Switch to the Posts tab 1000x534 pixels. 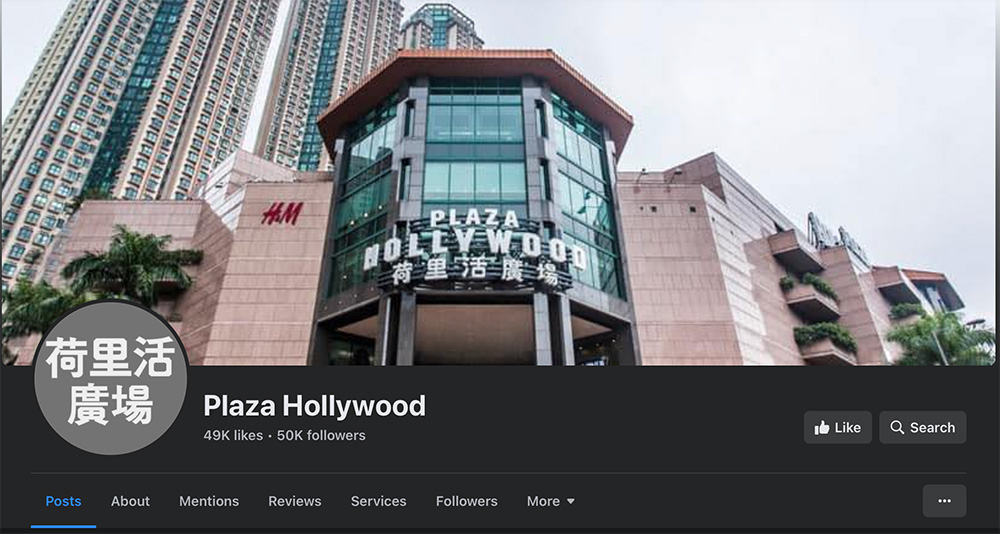click(x=63, y=501)
